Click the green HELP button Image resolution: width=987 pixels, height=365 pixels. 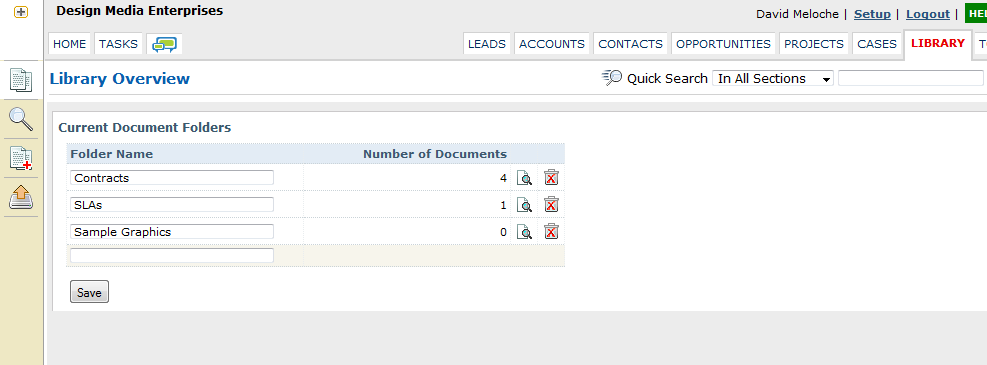click(x=976, y=13)
